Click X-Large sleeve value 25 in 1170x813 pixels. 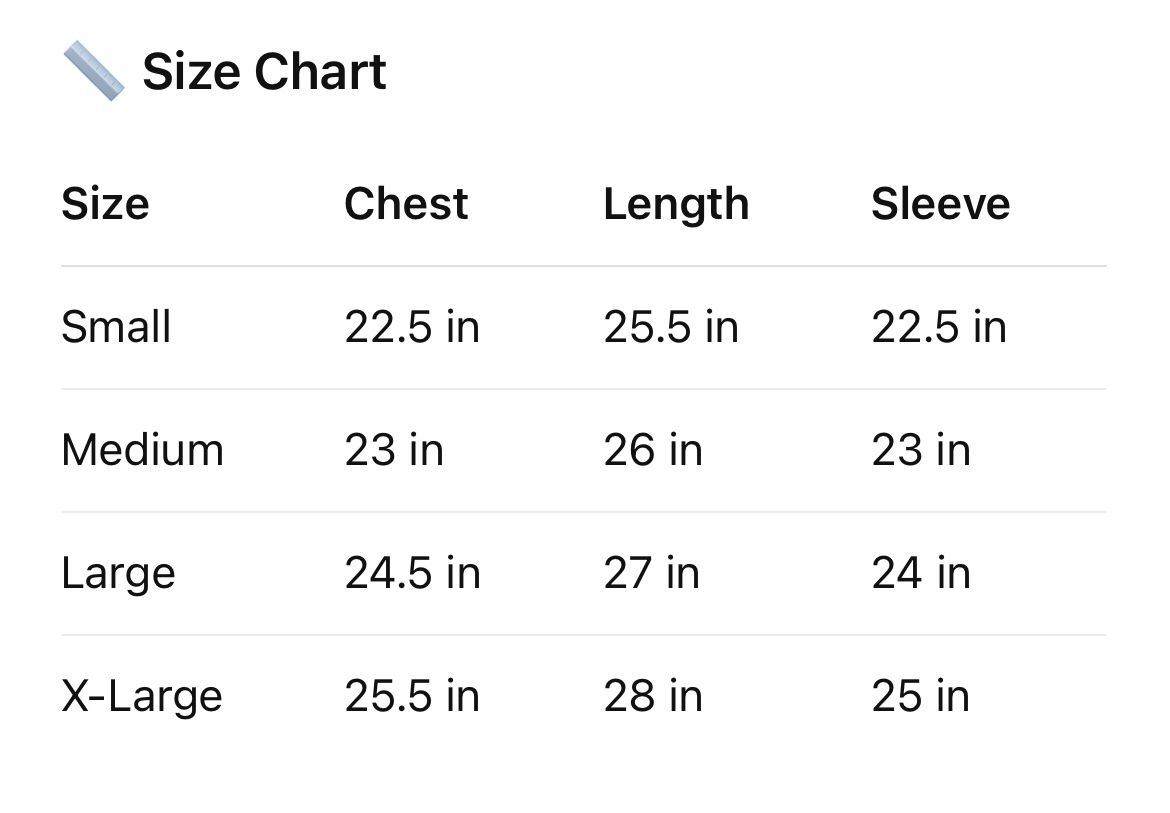pos(921,696)
